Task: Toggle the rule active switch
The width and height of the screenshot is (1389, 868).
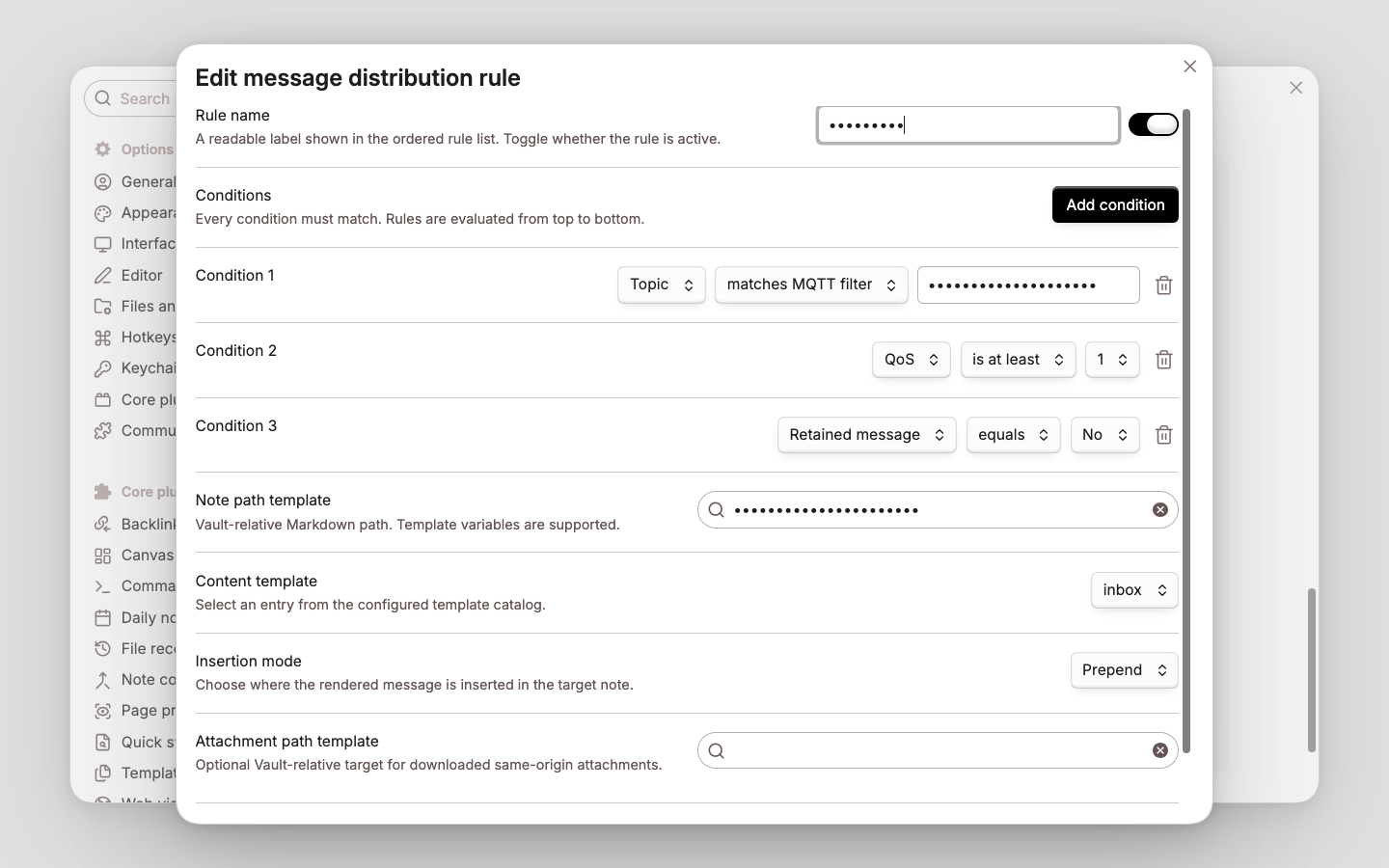Action: pyautogui.click(x=1153, y=124)
